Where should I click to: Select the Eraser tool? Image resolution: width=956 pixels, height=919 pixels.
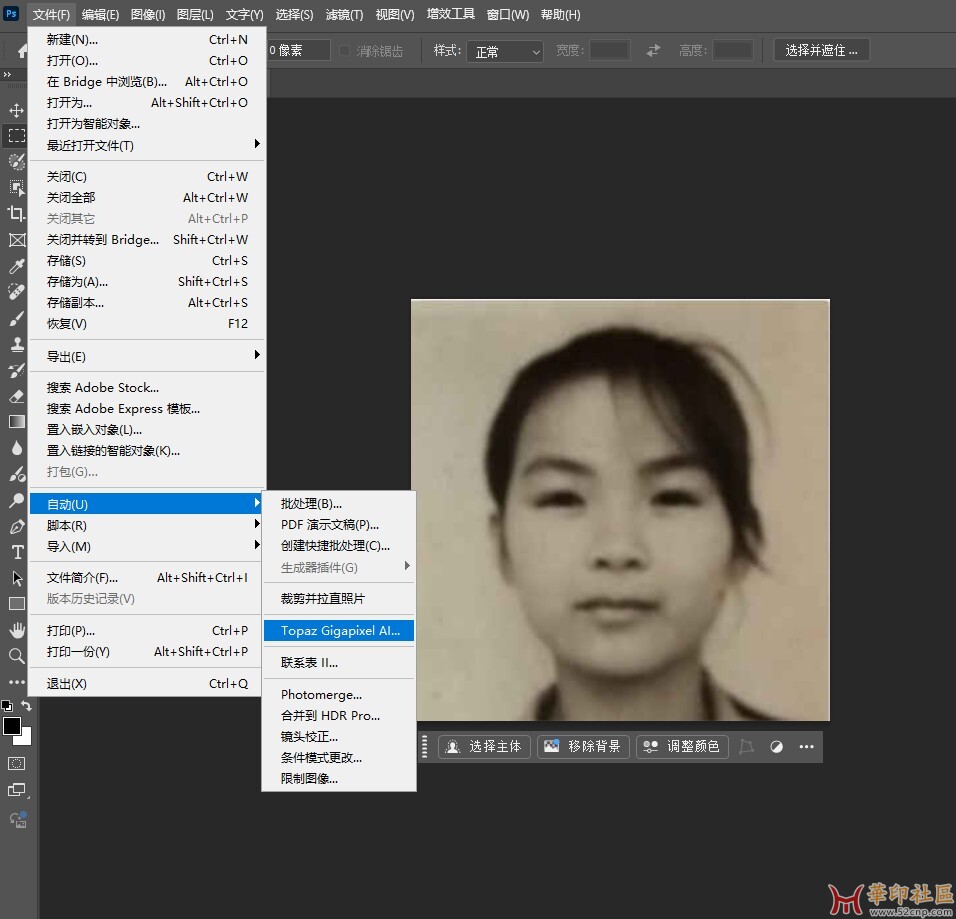pyautogui.click(x=17, y=396)
